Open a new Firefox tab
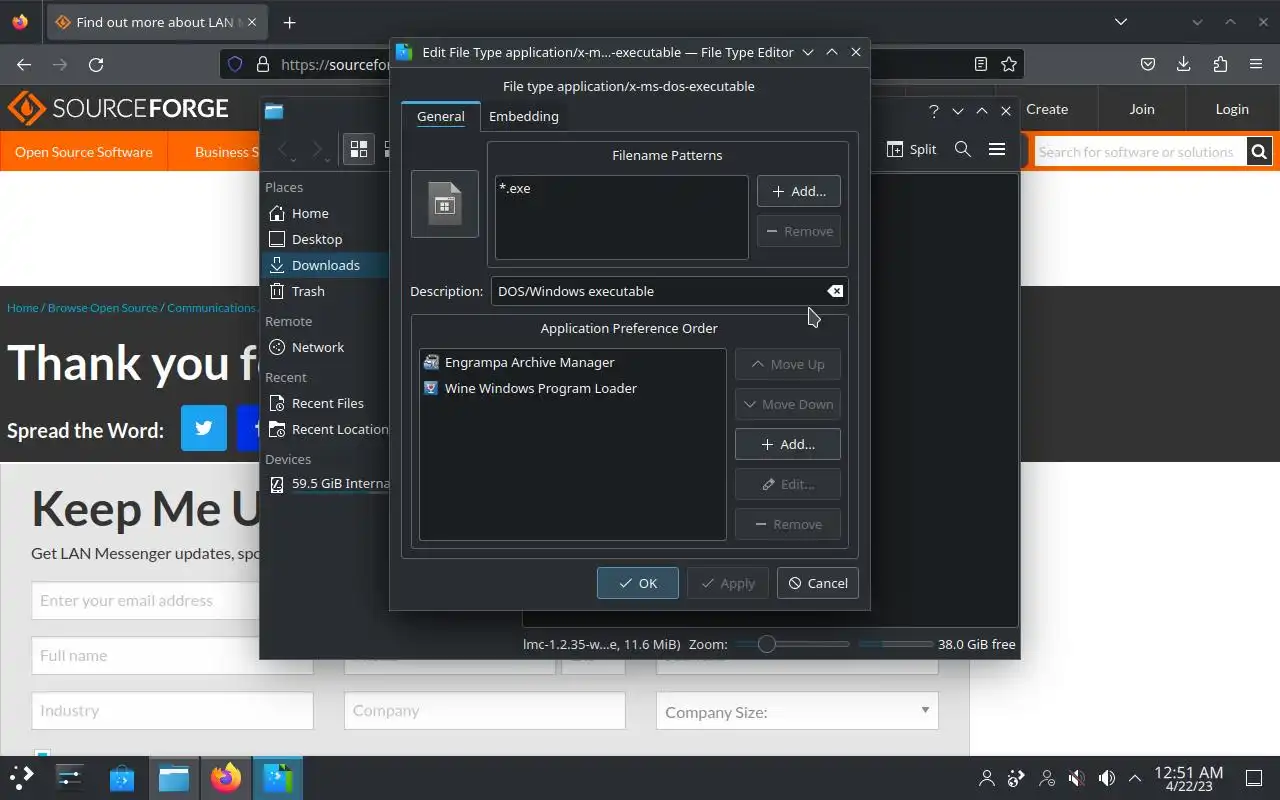The height and width of the screenshot is (800, 1280). pos(289,22)
